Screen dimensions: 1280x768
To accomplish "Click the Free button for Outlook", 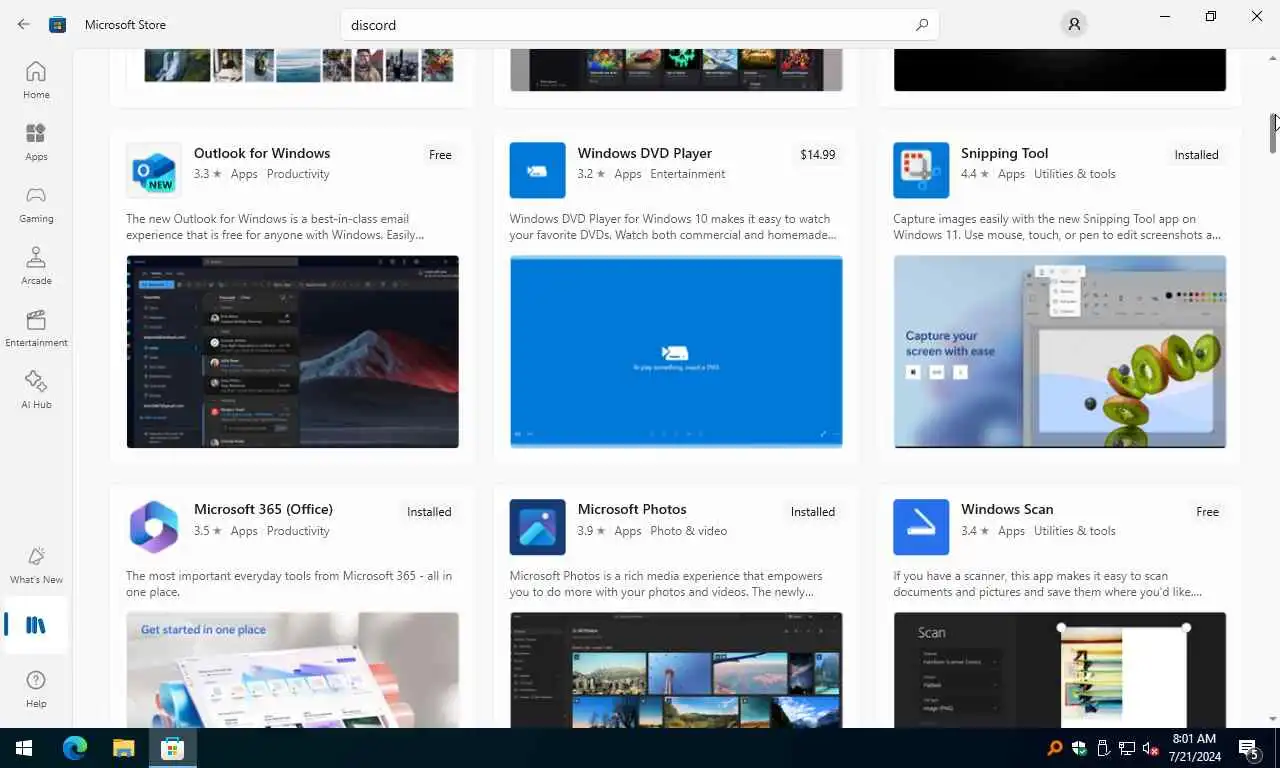I will pos(440,155).
